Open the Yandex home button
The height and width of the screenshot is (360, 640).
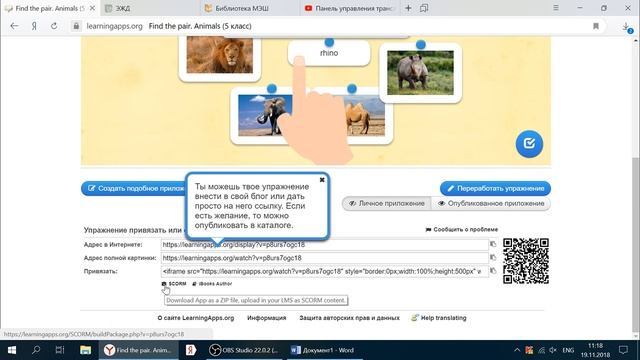(34, 26)
